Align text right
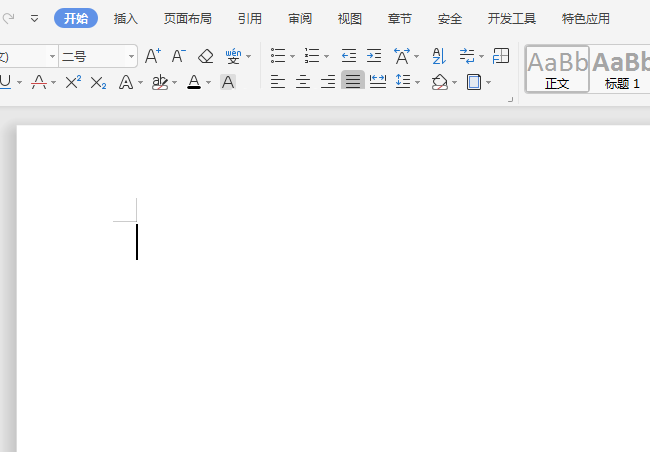This screenshot has height=452, width=650. [x=328, y=82]
